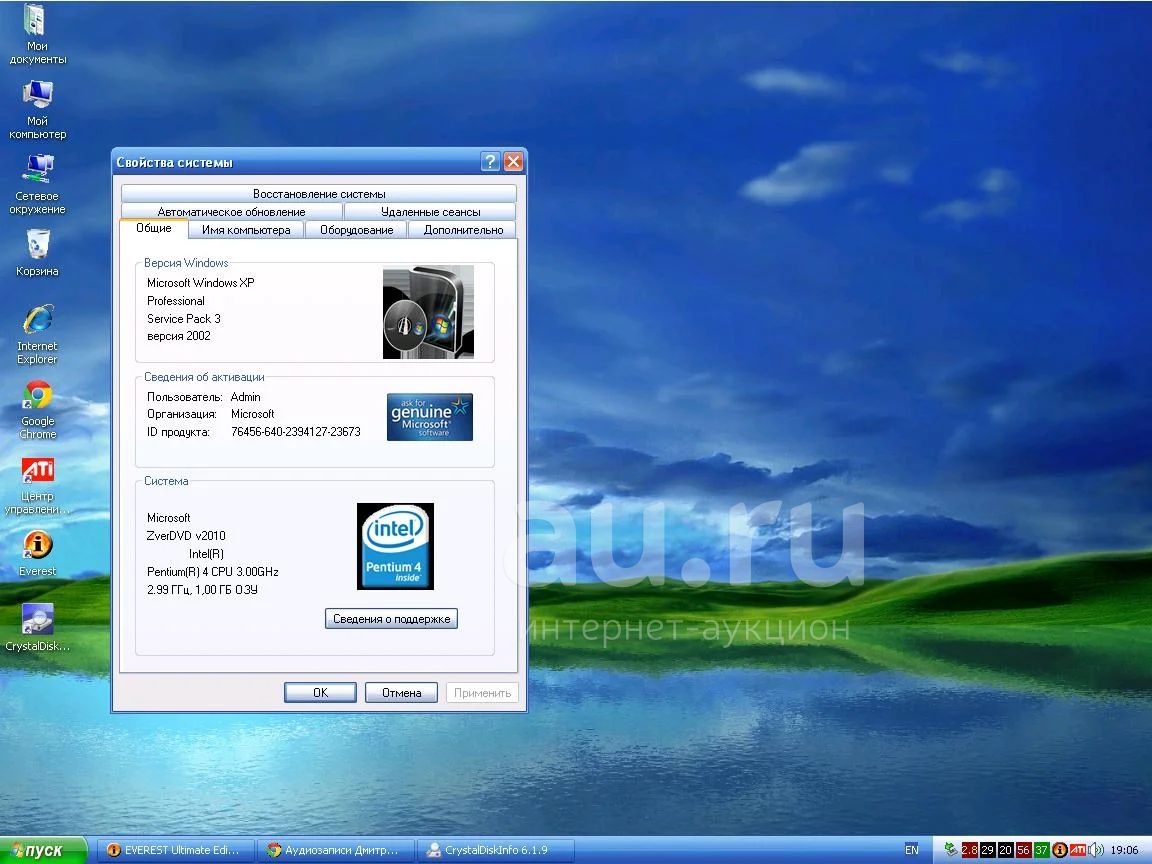Close the Свойства системы dialog

coord(514,162)
